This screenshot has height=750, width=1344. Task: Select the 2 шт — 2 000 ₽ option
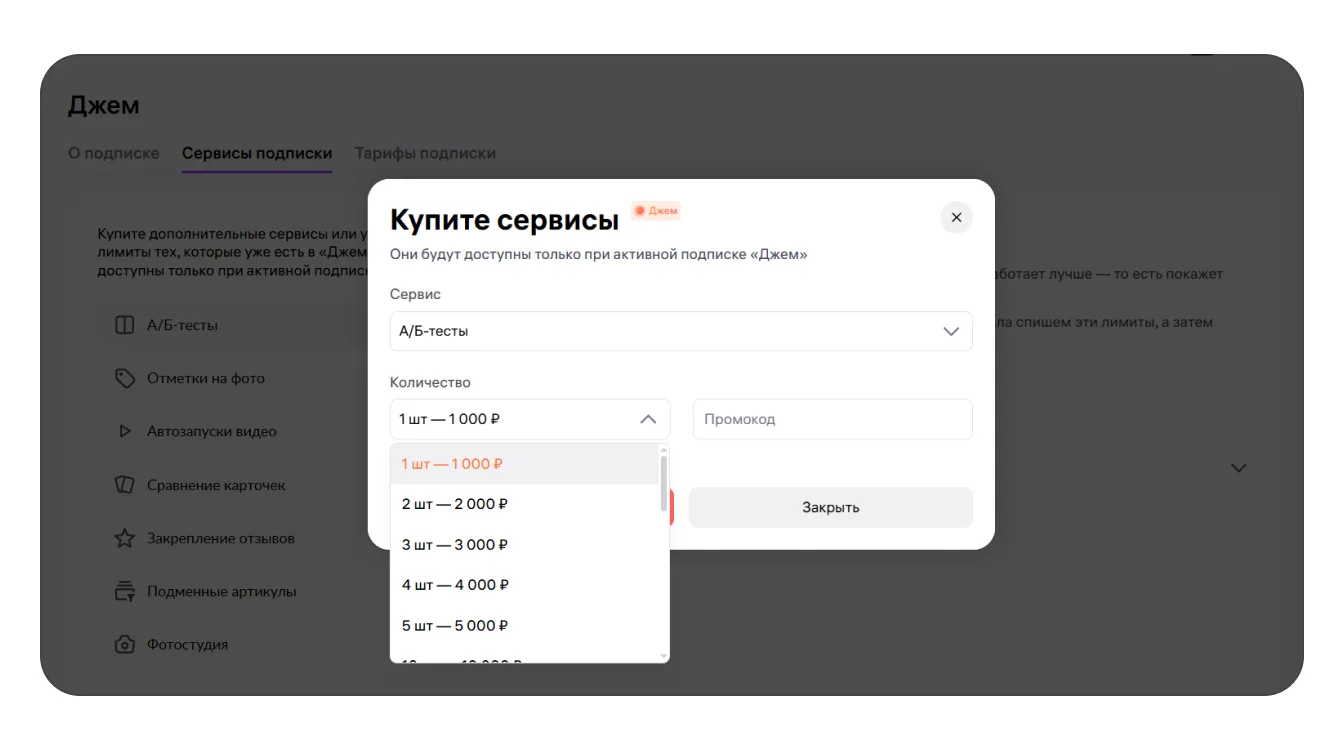tap(455, 504)
